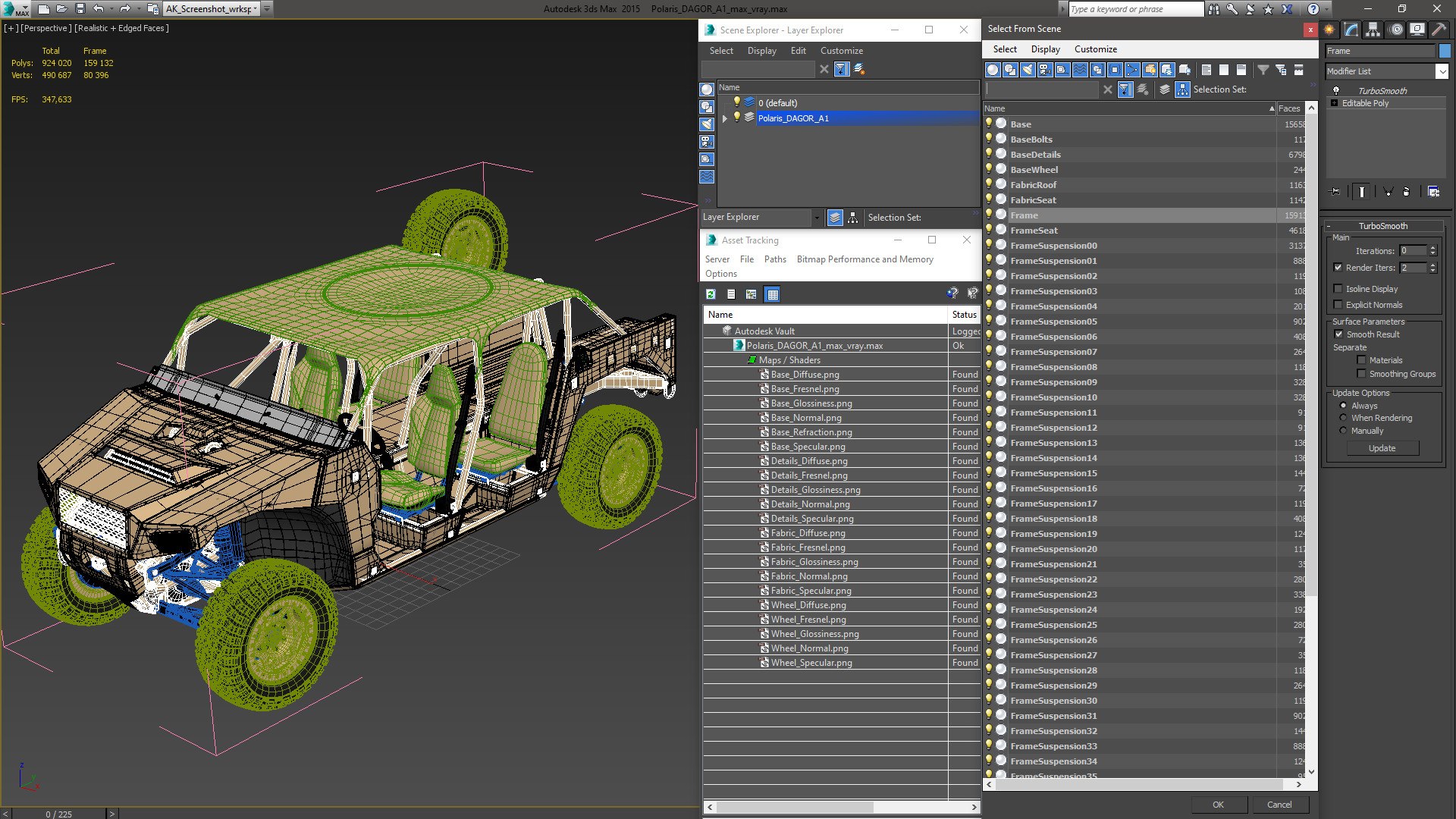This screenshot has height=819, width=1456.
Task: Open the Utilities hammer panel
Action: [1439, 30]
